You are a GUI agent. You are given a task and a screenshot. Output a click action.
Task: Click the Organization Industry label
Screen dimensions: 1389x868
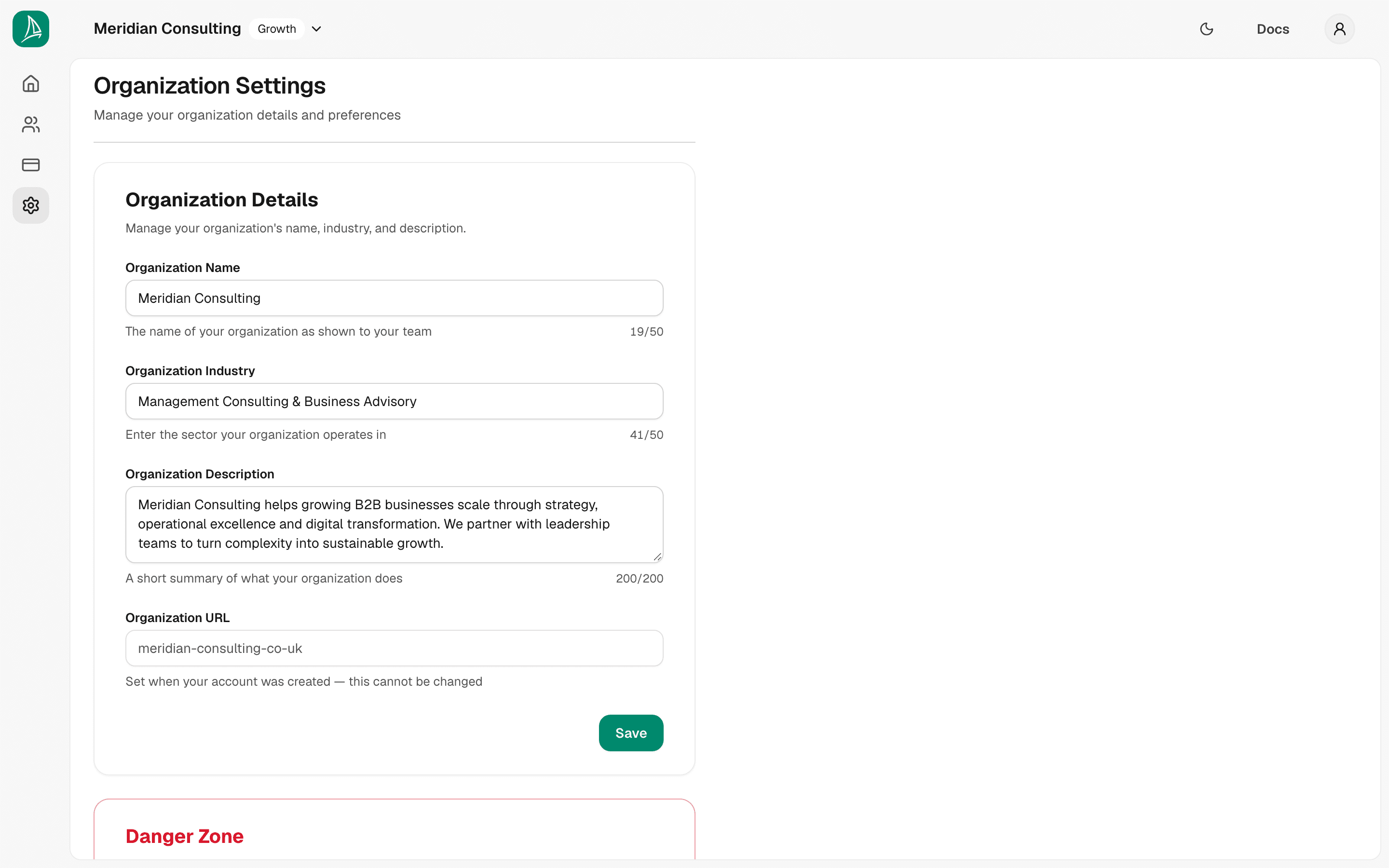coord(190,371)
